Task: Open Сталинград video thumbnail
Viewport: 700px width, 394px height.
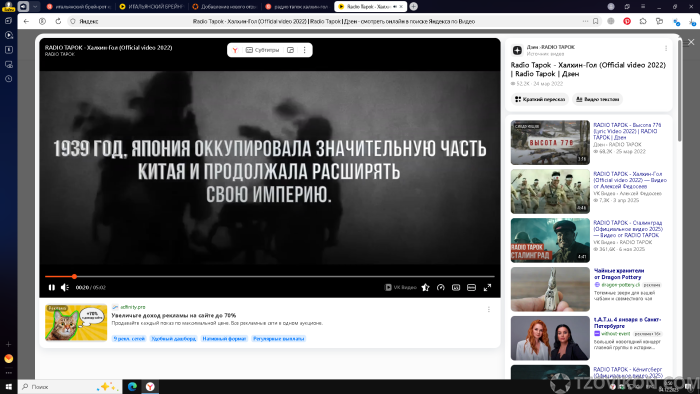Action: (550, 240)
